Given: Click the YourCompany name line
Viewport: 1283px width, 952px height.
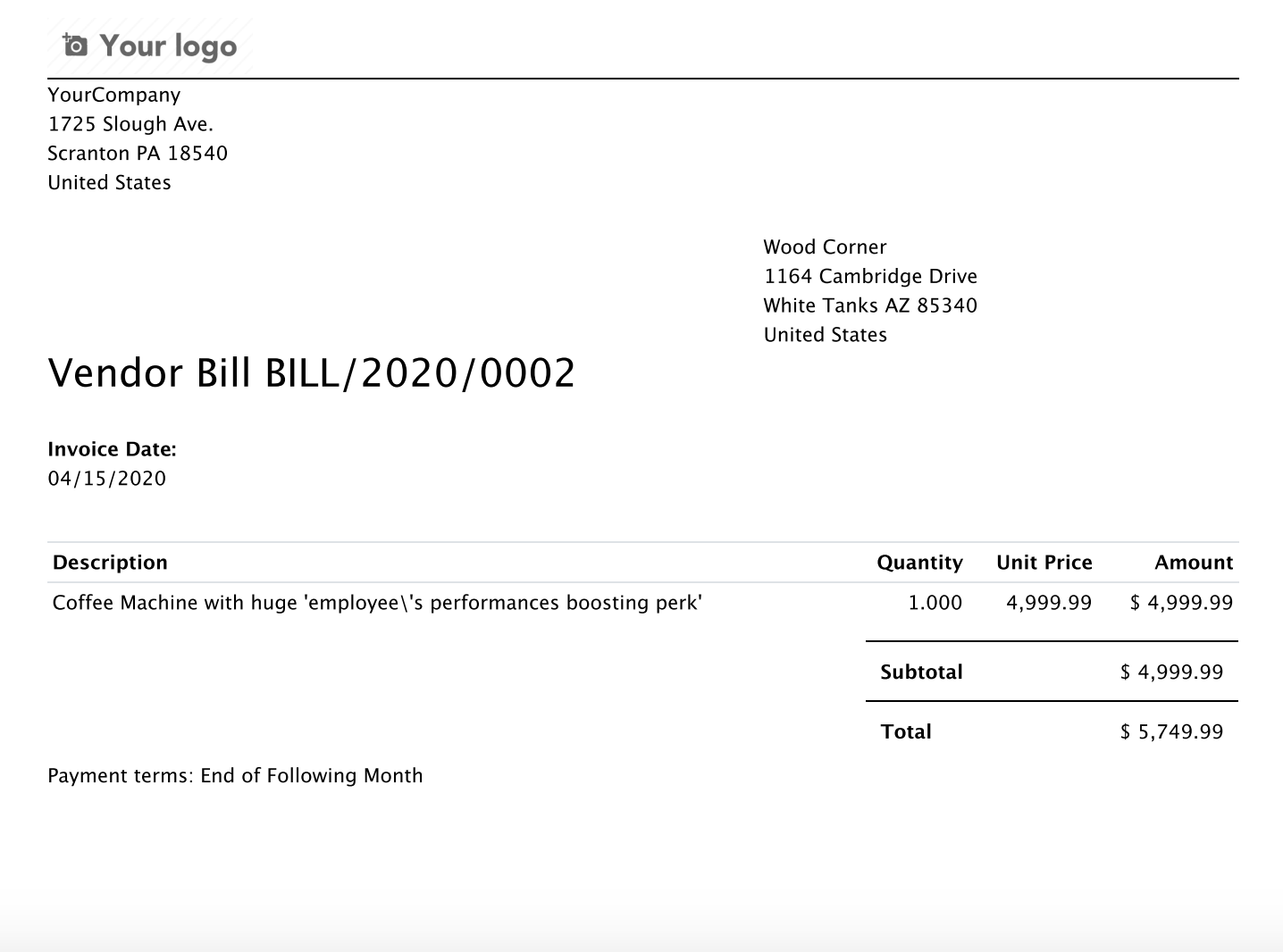Looking at the screenshot, I should point(113,95).
